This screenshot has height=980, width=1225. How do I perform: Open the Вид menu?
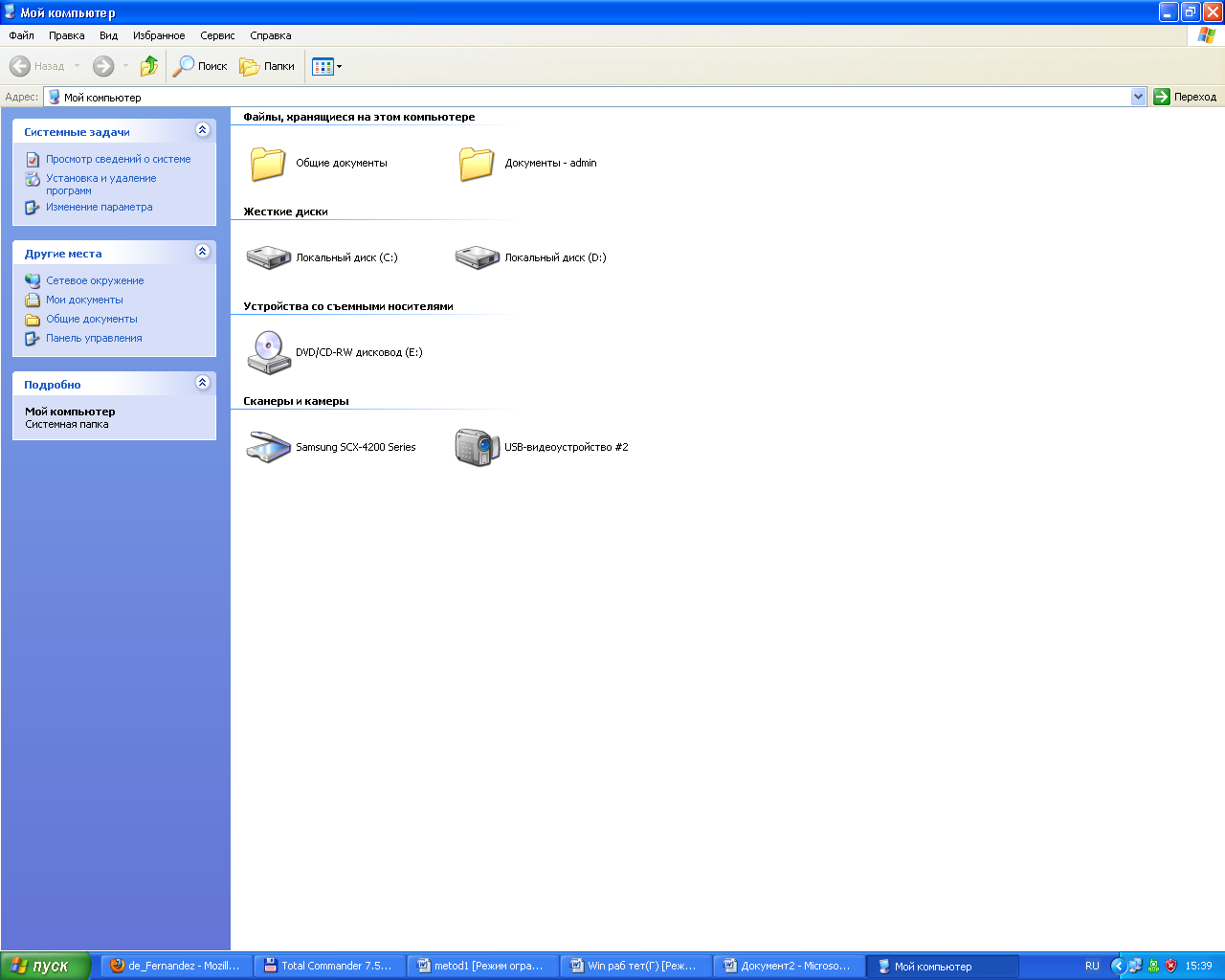109,35
